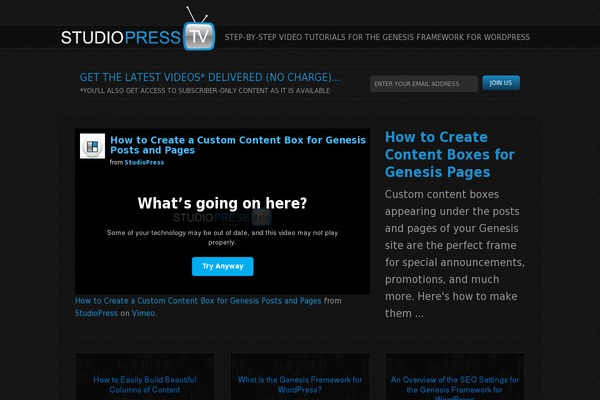Open 'How to Create Content Boxes for Genesis Pages' heading
Image resolution: width=600 pixels, height=400 pixels.
pos(450,154)
